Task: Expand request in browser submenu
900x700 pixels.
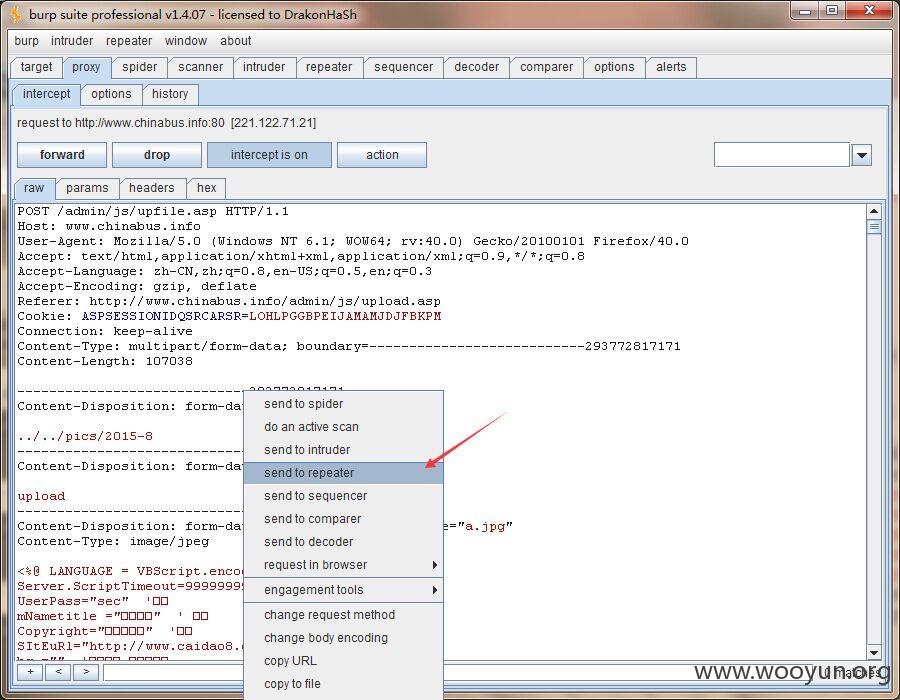Action: [x=344, y=565]
